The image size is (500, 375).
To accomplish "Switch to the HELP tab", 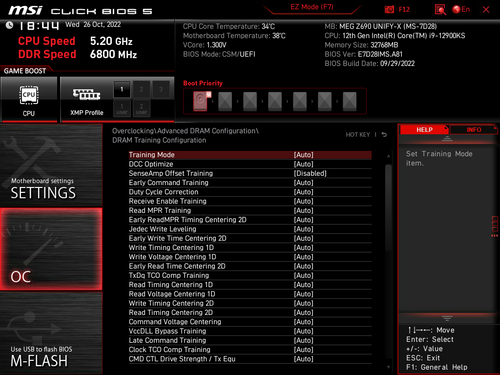I will pyautogui.click(x=424, y=130).
